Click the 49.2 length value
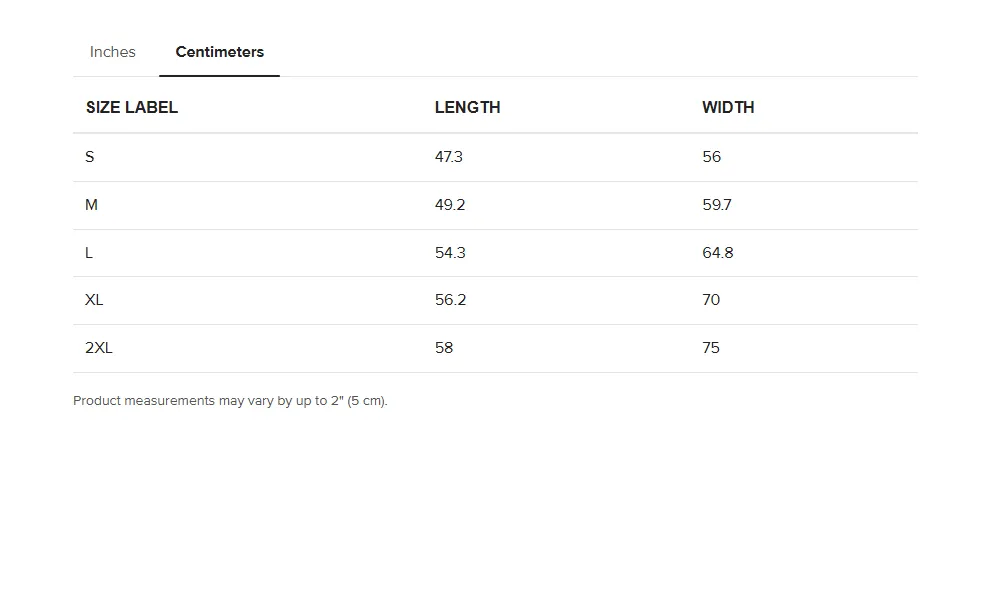The width and height of the screenshot is (1000, 600). click(x=450, y=205)
